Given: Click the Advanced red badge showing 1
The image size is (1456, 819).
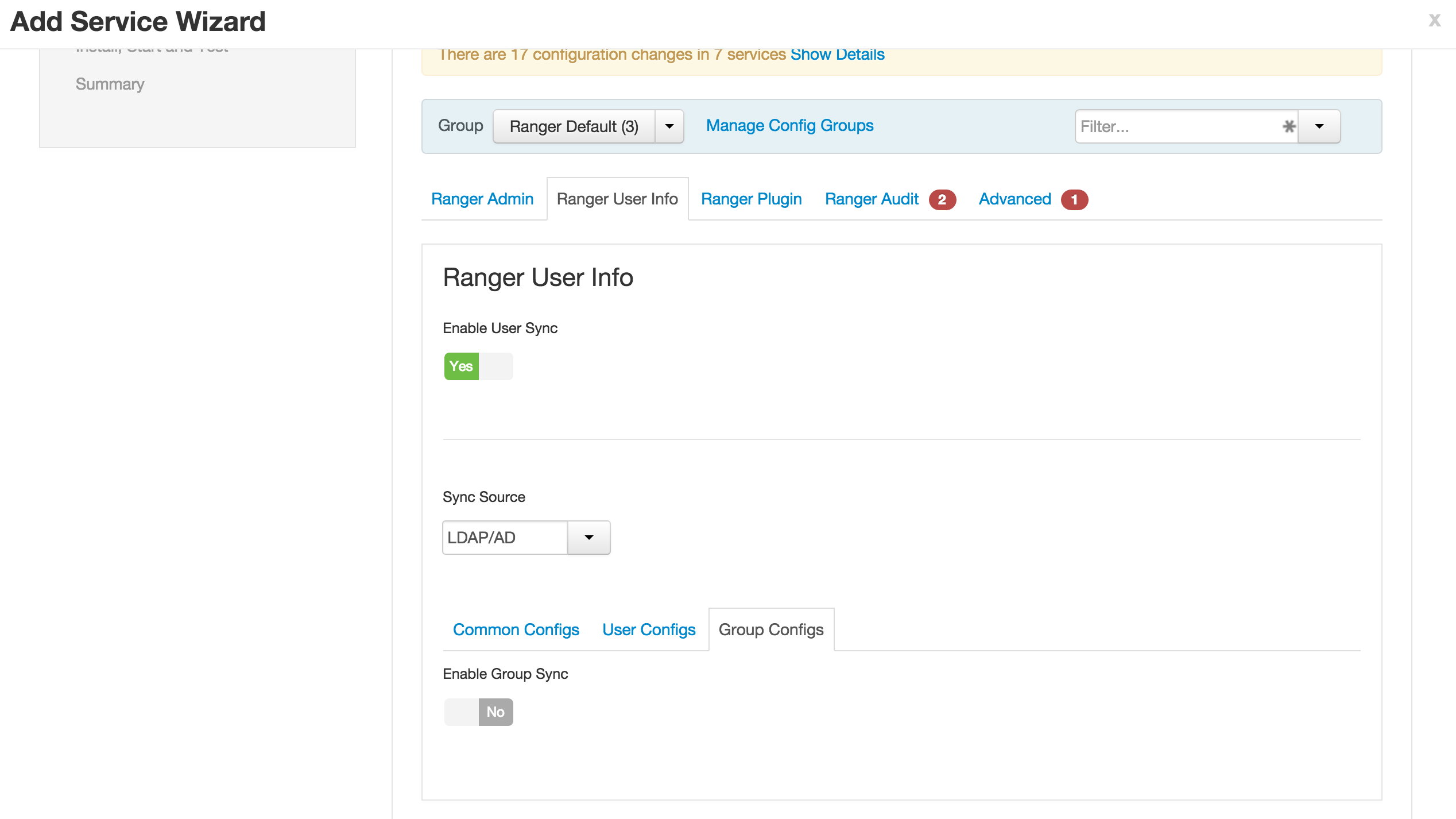Looking at the screenshot, I should [1074, 200].
